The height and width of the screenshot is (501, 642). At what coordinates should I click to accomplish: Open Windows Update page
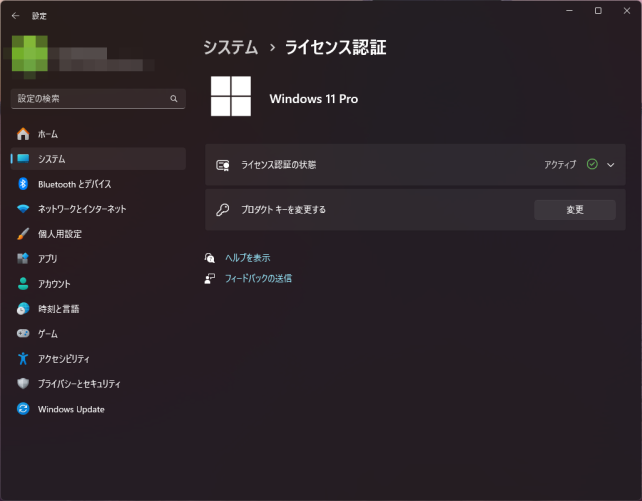(x=98, y=408)
